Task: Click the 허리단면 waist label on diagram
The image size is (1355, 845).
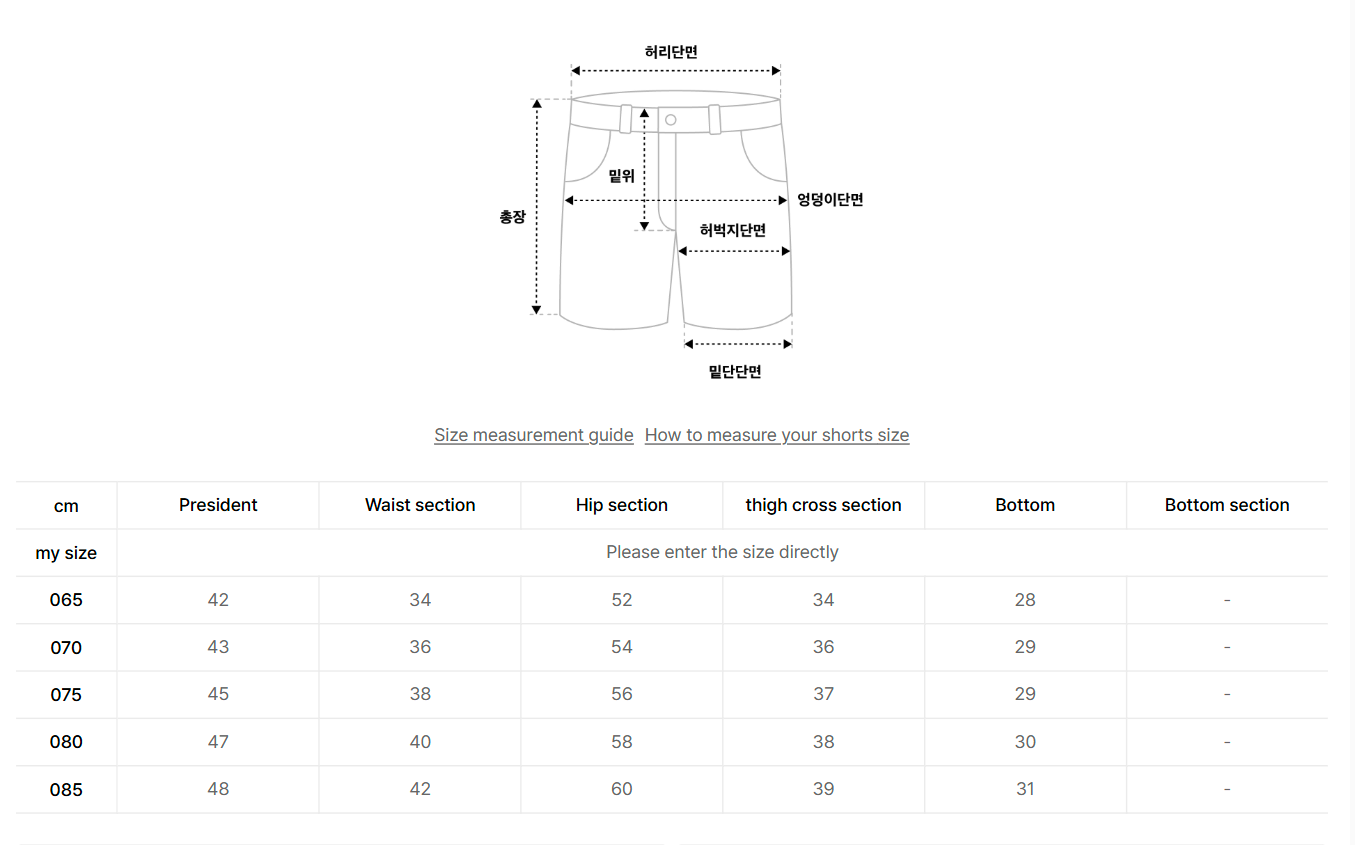Action: 671,52
